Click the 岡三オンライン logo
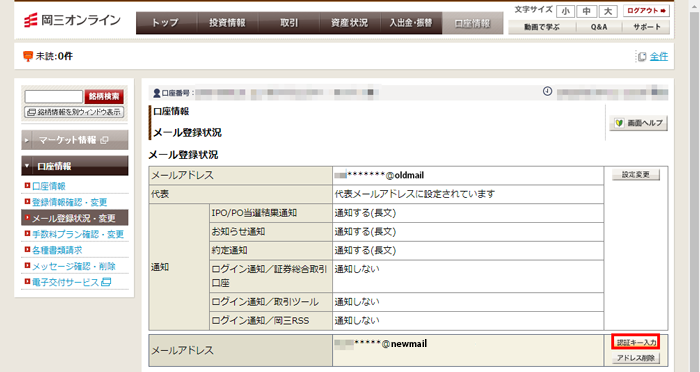The width and height of the screenshot is (700, 372). point(72,21)
